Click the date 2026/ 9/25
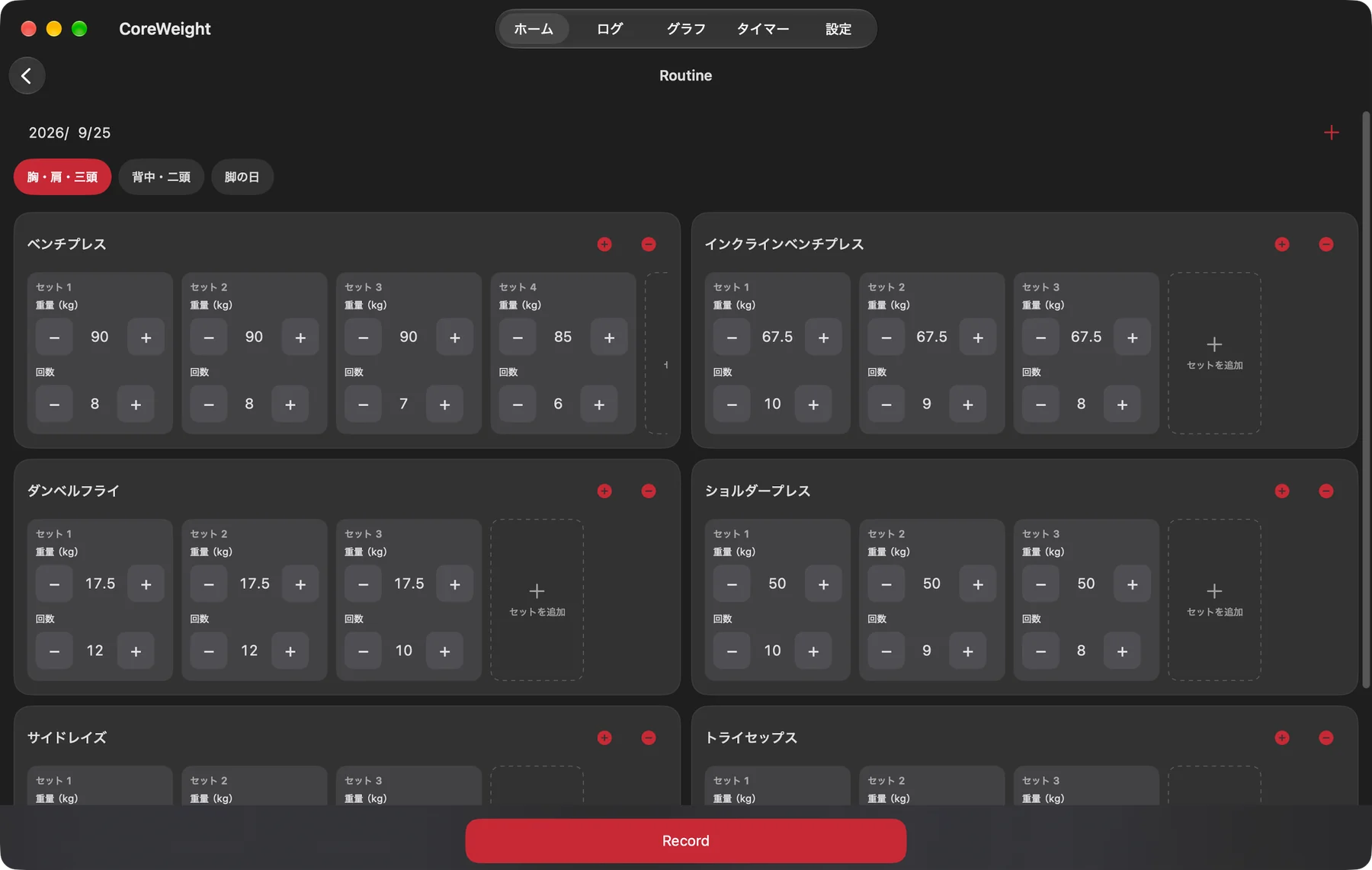Screen dimensions: 1372x870 (x=69, y=133)
